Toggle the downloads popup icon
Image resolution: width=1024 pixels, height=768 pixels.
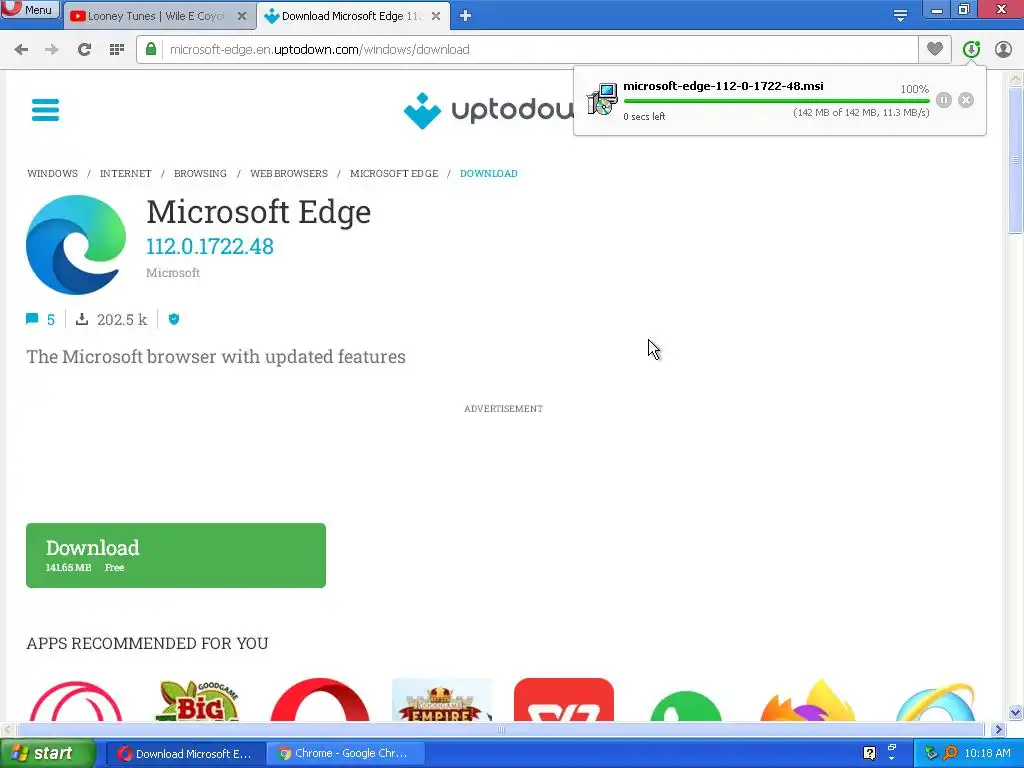point(971,49)
